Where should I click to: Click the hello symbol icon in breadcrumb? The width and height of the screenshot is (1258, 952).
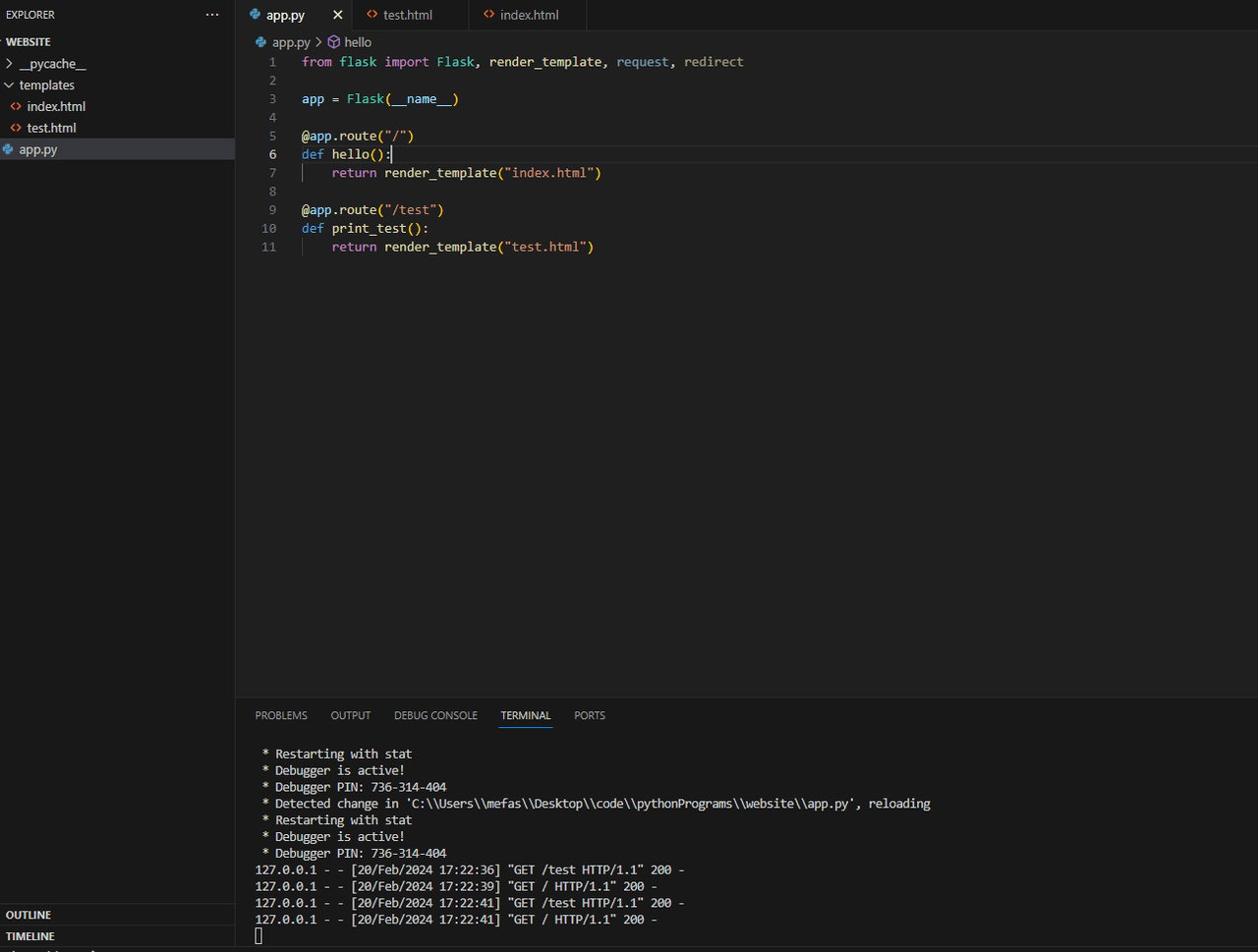coord(334,42)
